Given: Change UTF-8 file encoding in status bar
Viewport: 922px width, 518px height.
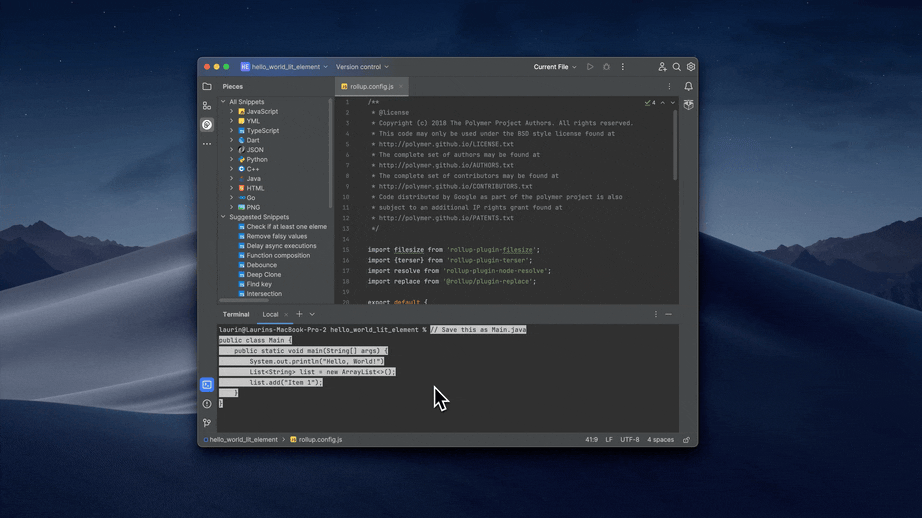Looking at the screenshot, I should [629, 440].
